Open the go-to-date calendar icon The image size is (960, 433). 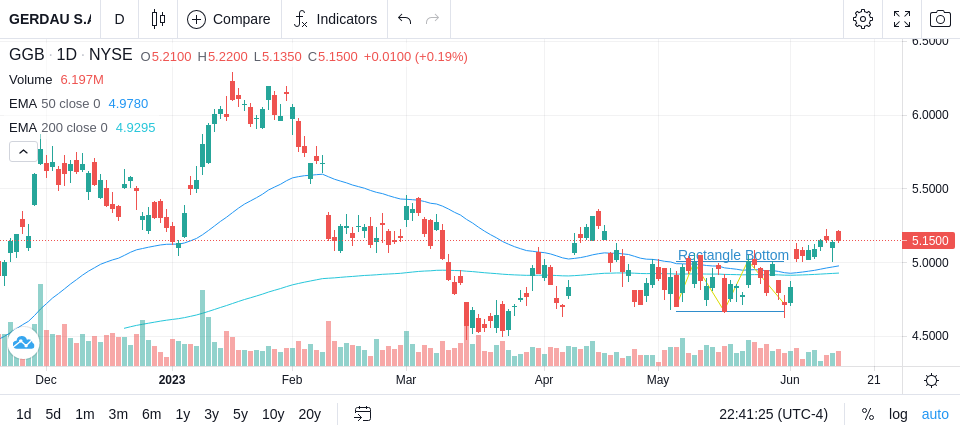(x=362, y=415)
